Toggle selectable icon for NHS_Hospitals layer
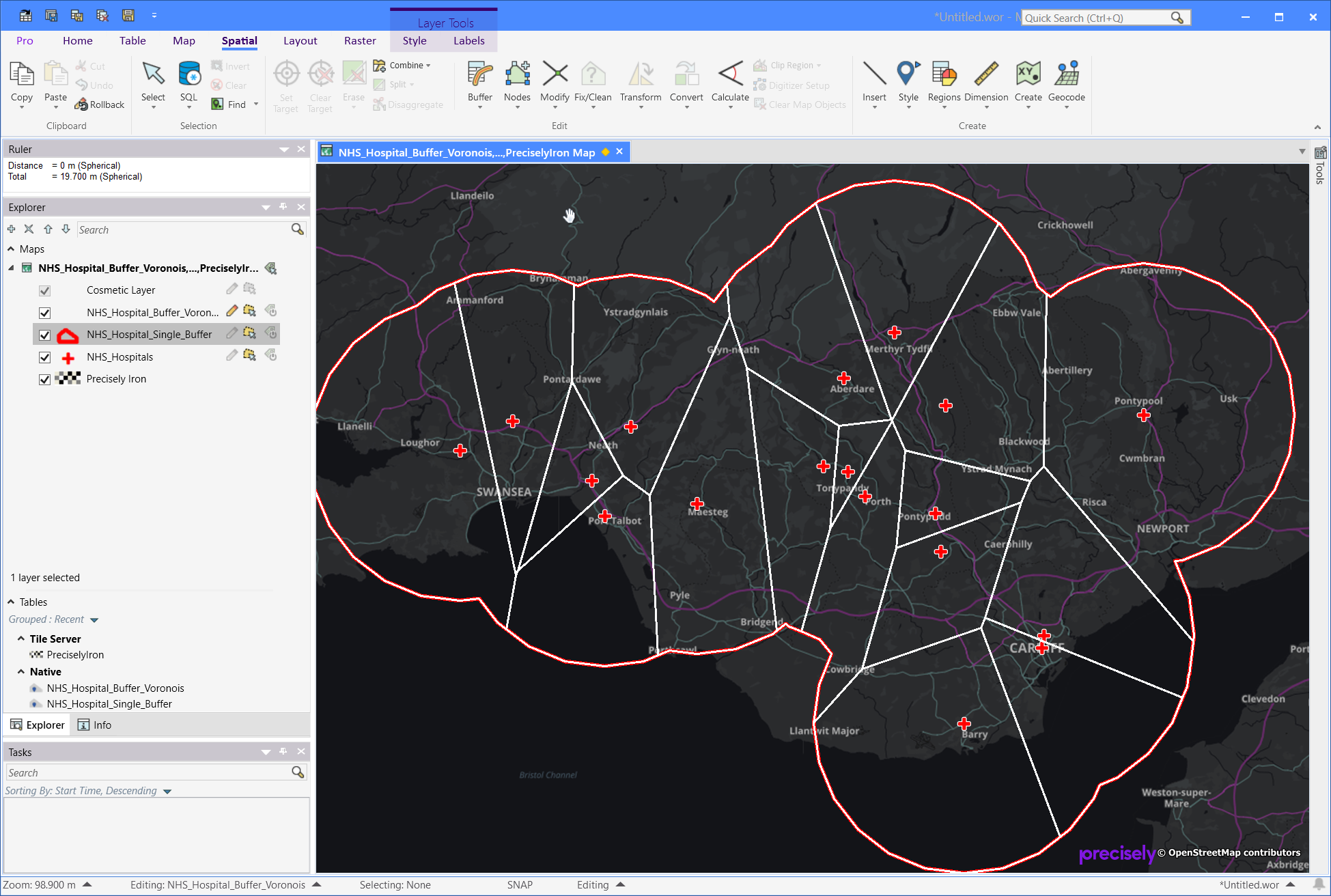This screenshot has height=896, width=1331. (249, 356)
